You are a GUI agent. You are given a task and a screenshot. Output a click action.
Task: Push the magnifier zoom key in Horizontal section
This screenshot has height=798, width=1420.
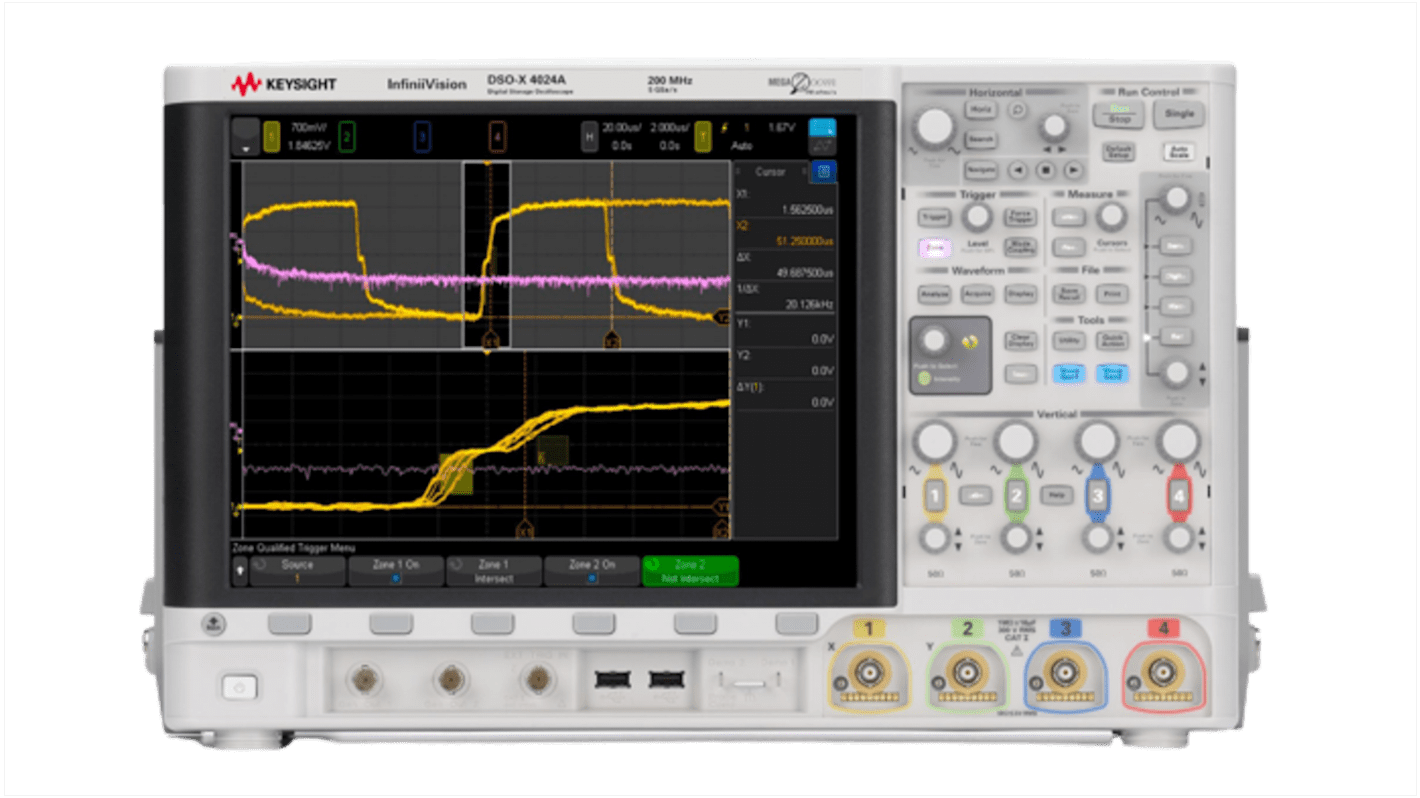click(x=1018, y=109)
